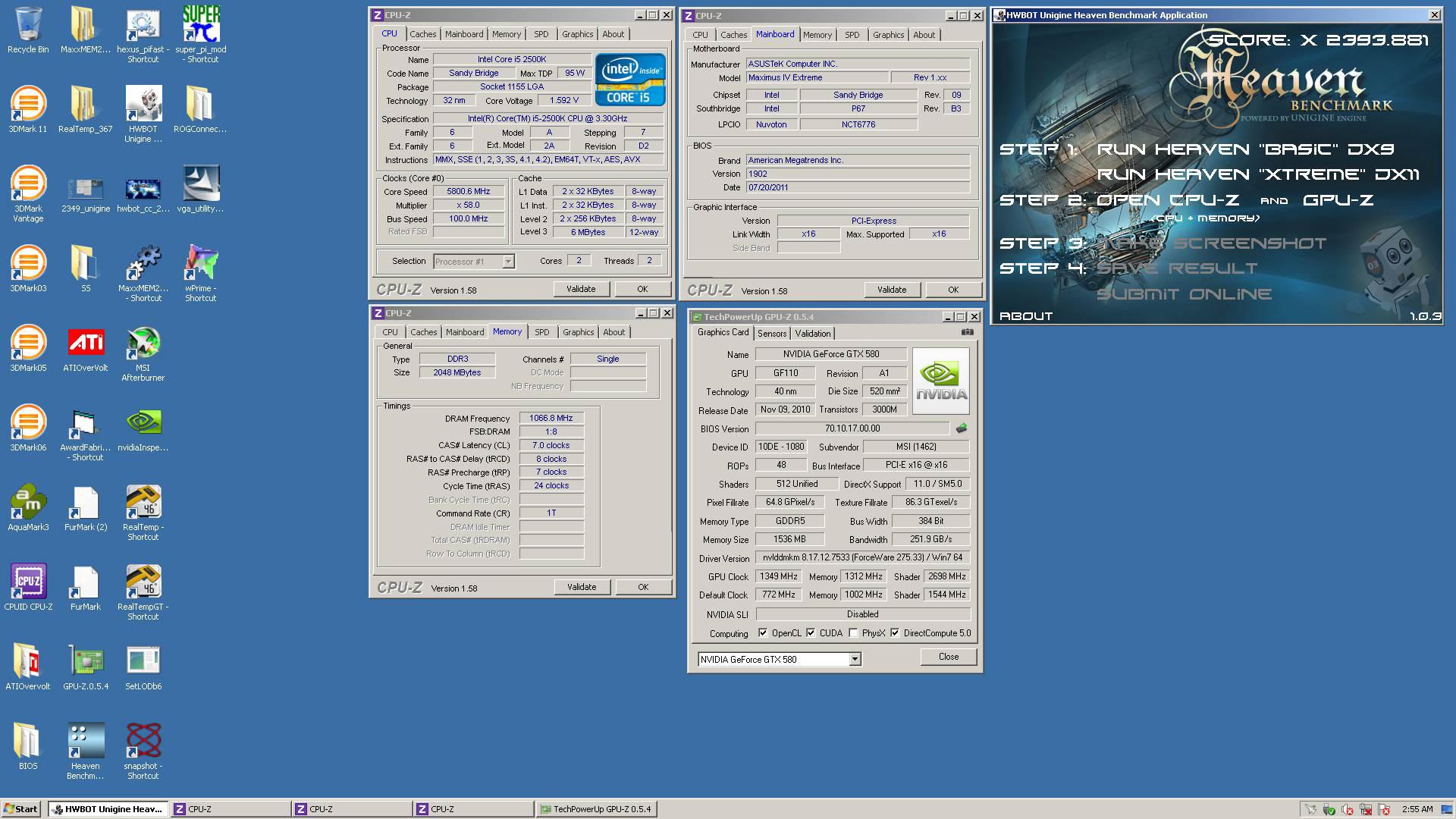The height and width of the screenshot is (819, 1456).
Task: Open 3DMark Vantage desktop icon
Action: (x=28, y=184)
